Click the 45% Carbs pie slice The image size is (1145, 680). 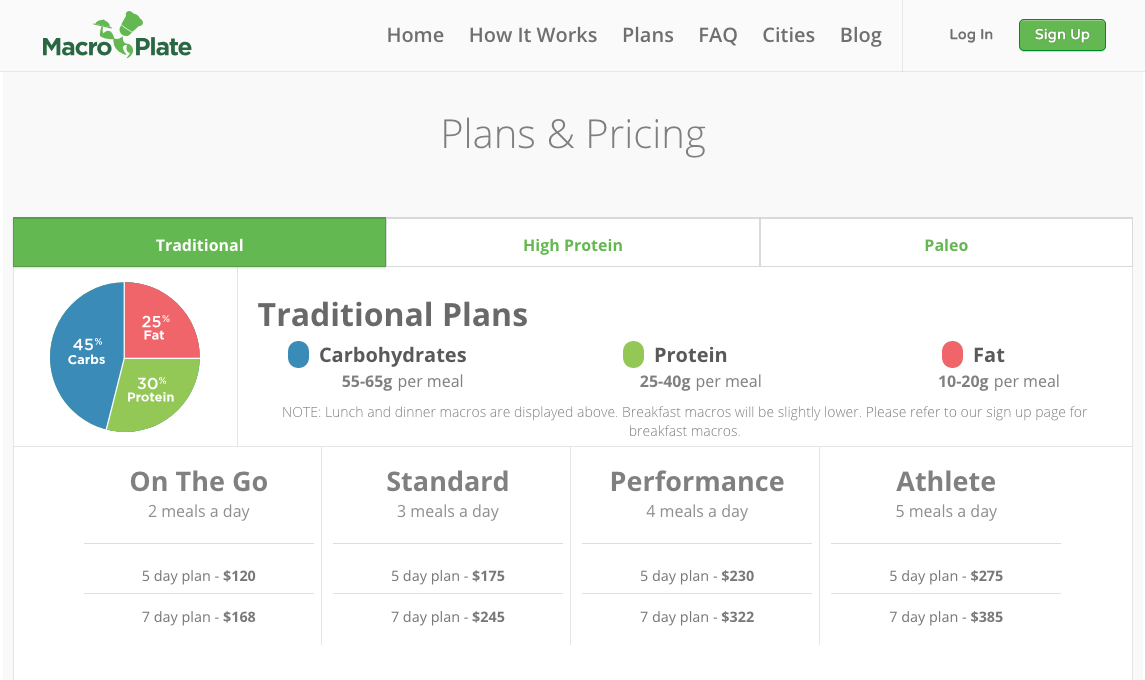click(x=84, y=354)
